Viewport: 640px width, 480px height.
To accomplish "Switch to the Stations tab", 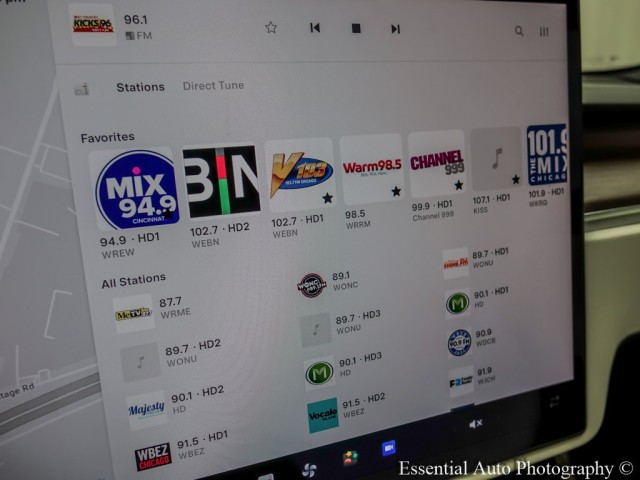I will coord(140,87).
